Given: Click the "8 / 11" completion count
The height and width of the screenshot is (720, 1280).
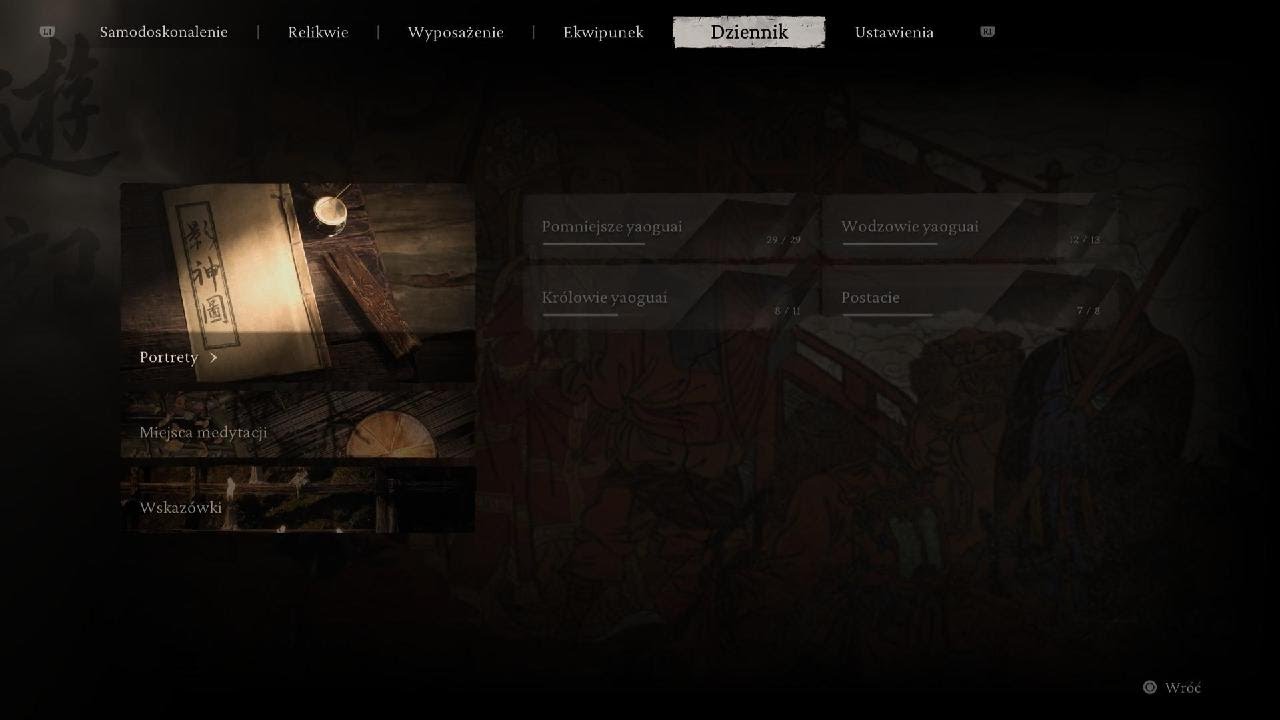Looking at the screenshot, I should [x=788, y=311].
